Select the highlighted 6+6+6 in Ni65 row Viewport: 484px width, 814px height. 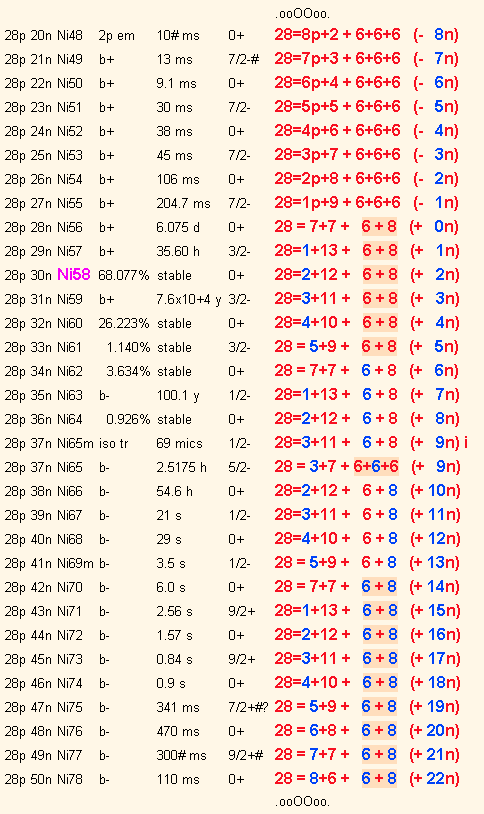[376, 467]
